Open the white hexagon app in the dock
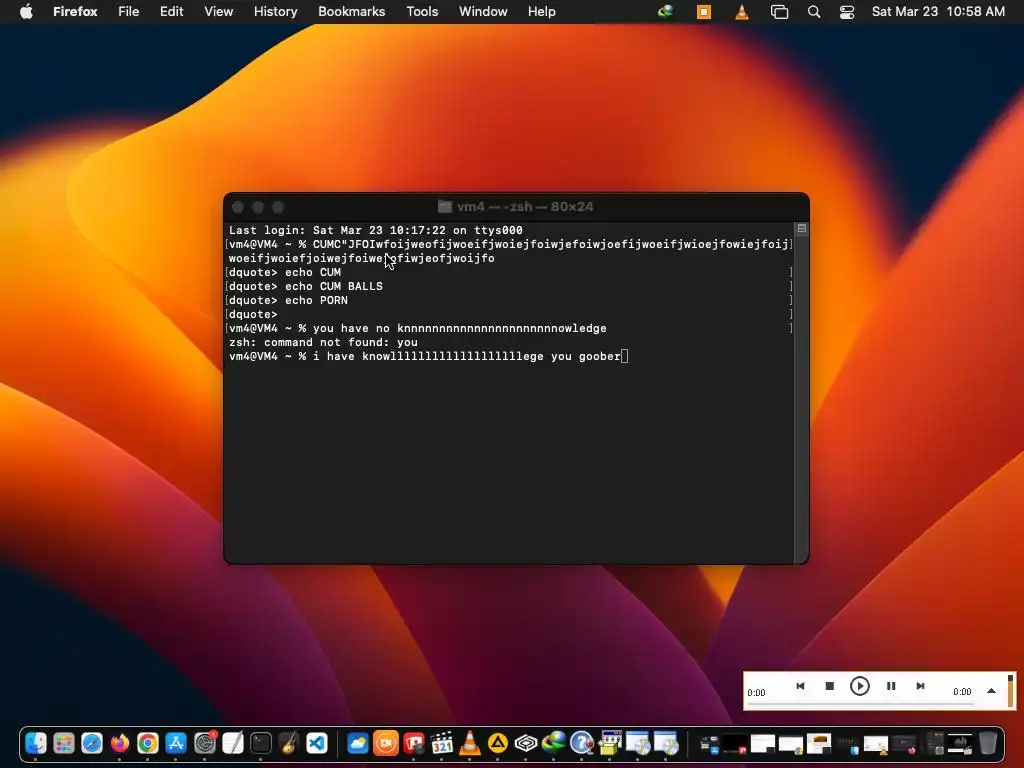This screenshot has width=1024, height=768. (x=526, y=743)
